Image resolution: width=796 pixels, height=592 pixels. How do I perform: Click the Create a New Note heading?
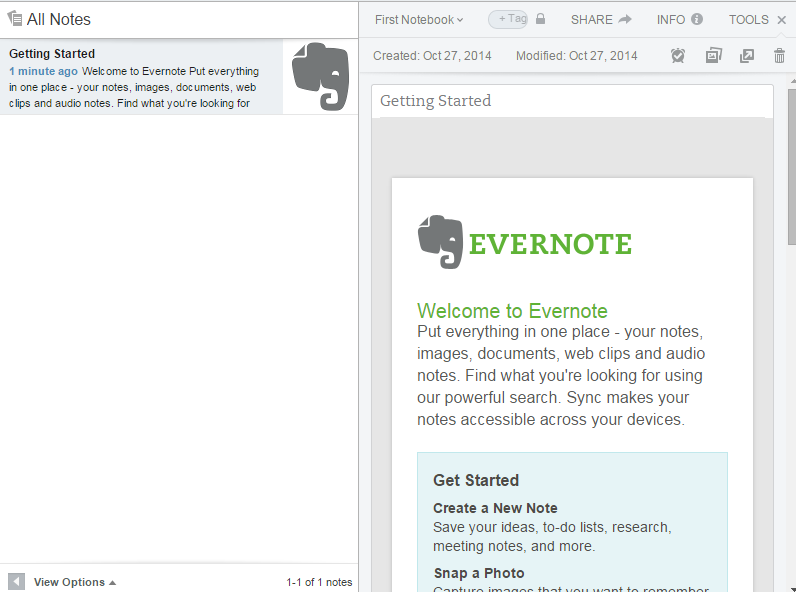(495, 508)
